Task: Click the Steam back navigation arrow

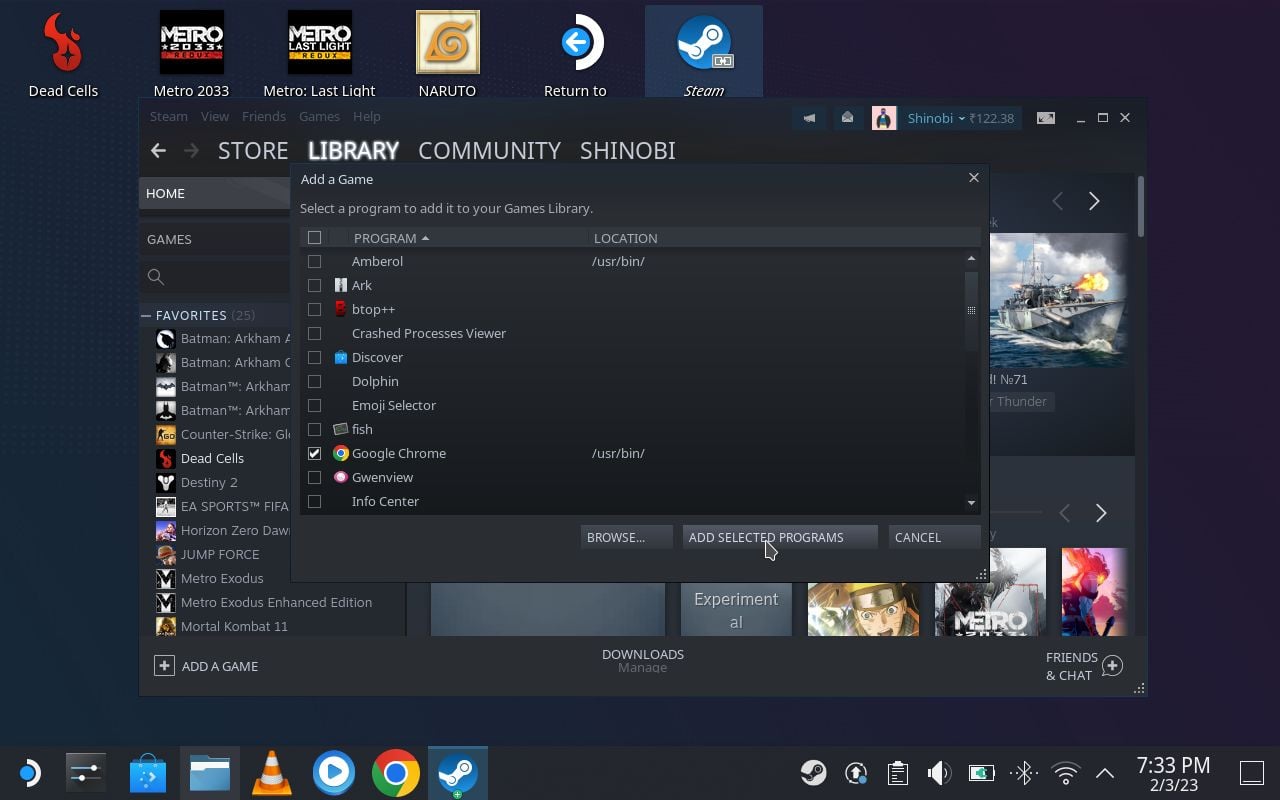Action: tap(158, 151)
